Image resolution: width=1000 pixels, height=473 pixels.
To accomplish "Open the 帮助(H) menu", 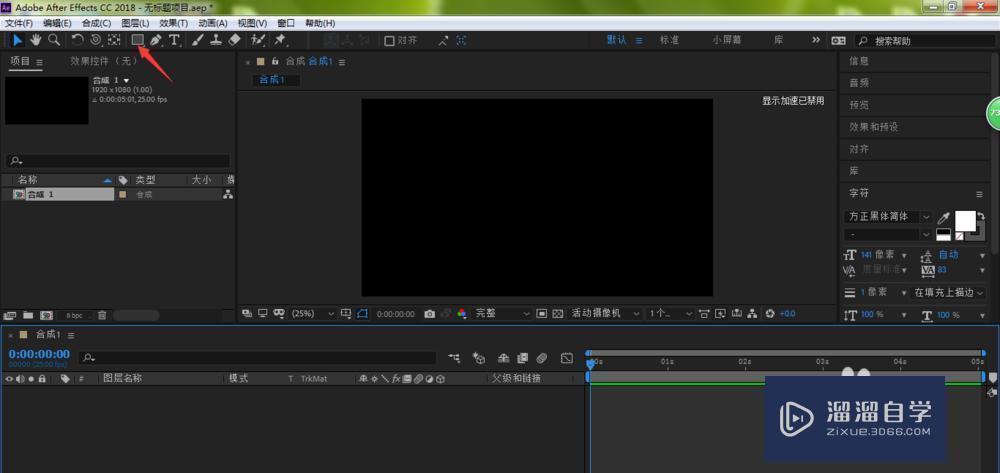I will click(x=320, y=23).
